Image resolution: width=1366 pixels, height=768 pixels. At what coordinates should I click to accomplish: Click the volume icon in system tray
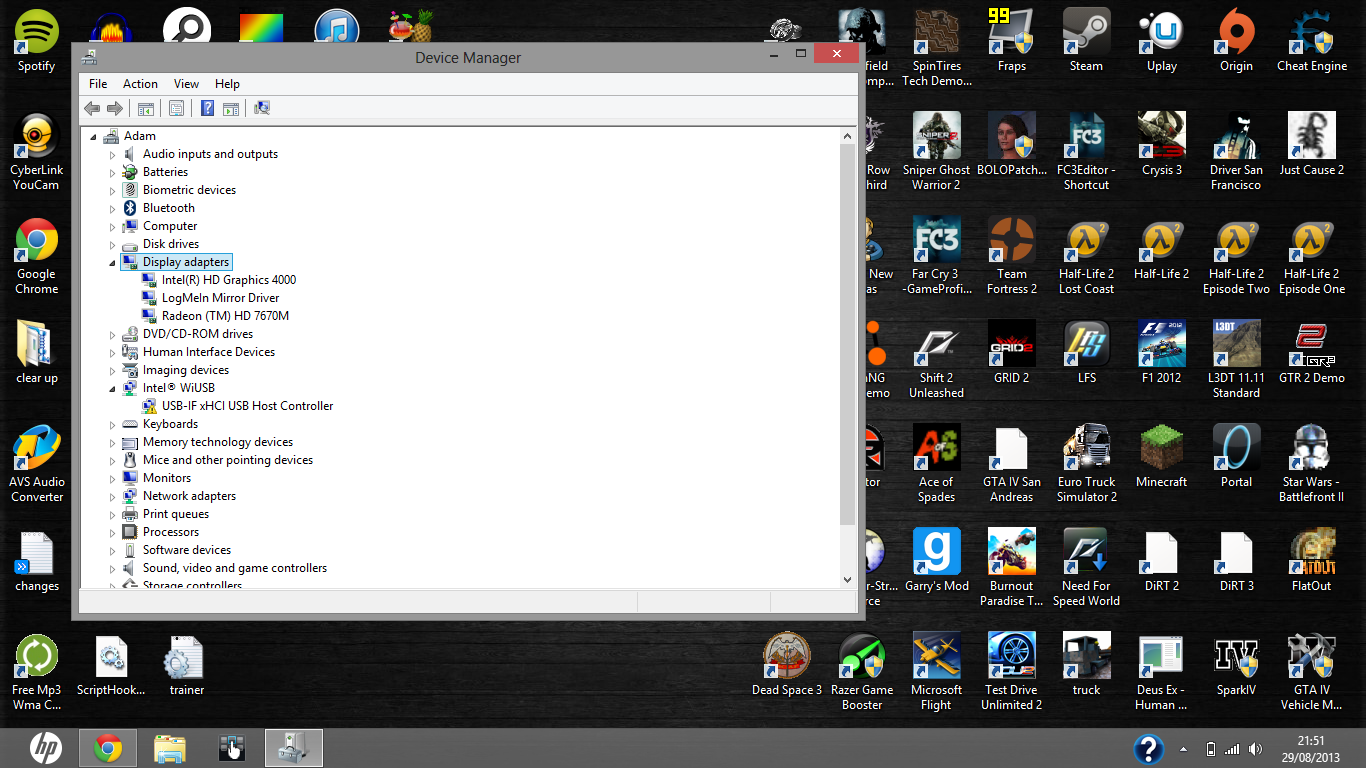point(1255,749)
